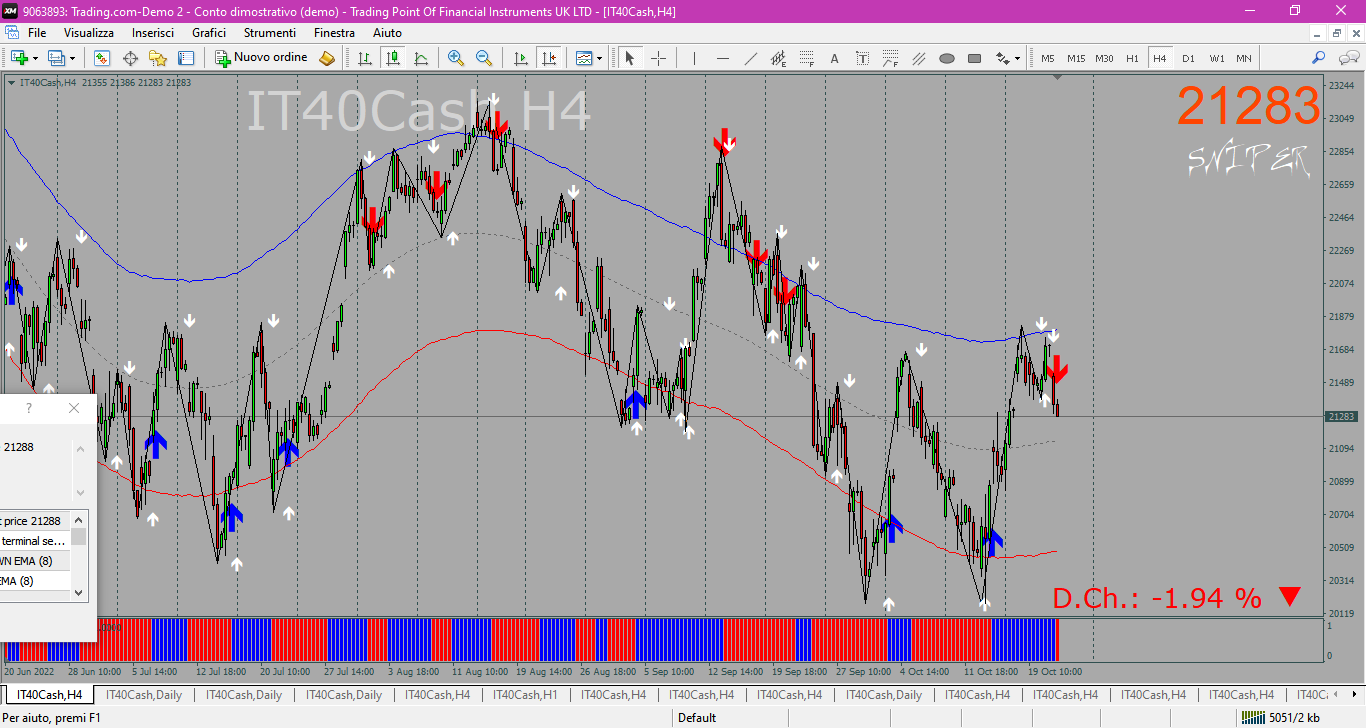Expand the Indicators dropdown arrow

[600, 58]
